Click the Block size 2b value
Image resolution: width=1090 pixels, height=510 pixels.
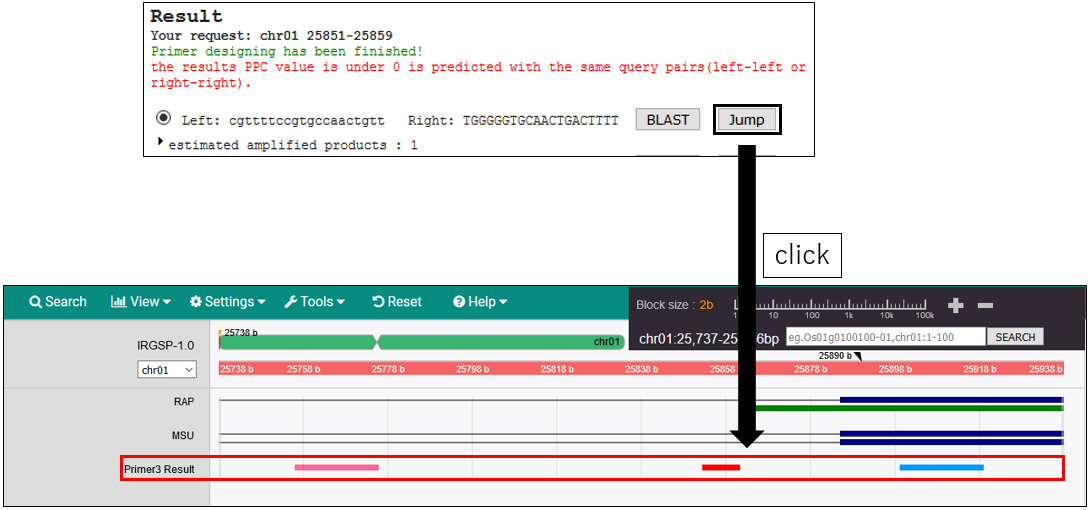coord(706,305)
